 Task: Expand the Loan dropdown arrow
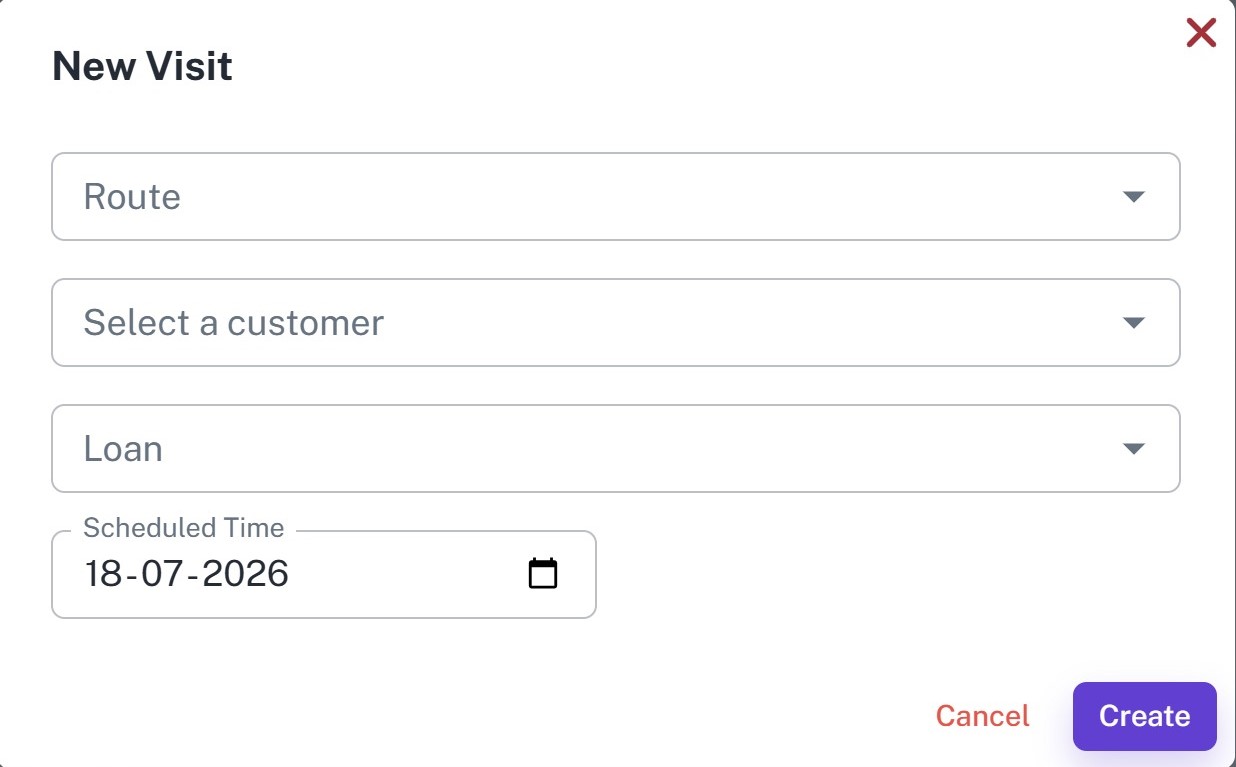(1133, 449)
